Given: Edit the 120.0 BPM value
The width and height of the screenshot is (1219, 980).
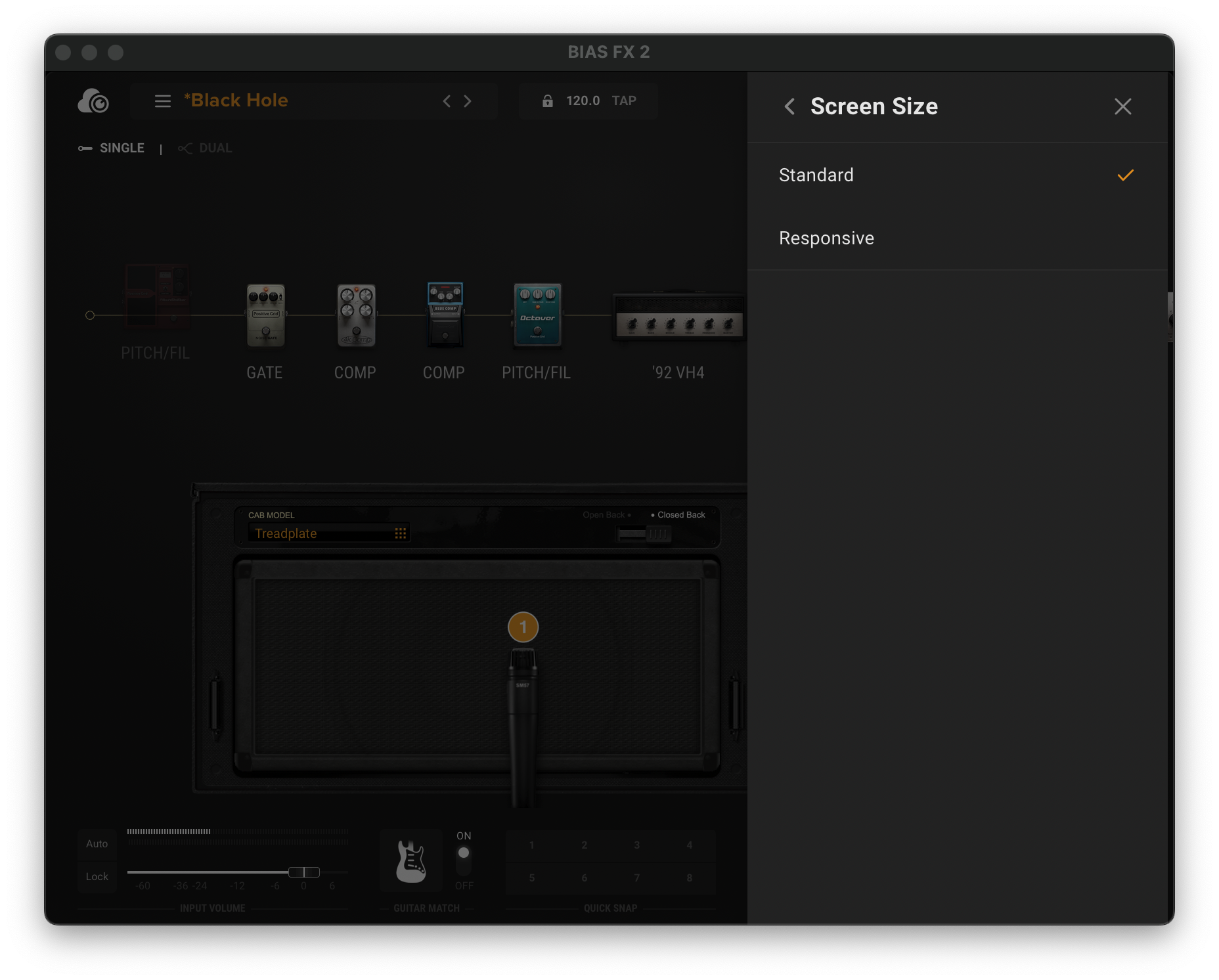Looking at the screenshot, I should tap(583, 100).
